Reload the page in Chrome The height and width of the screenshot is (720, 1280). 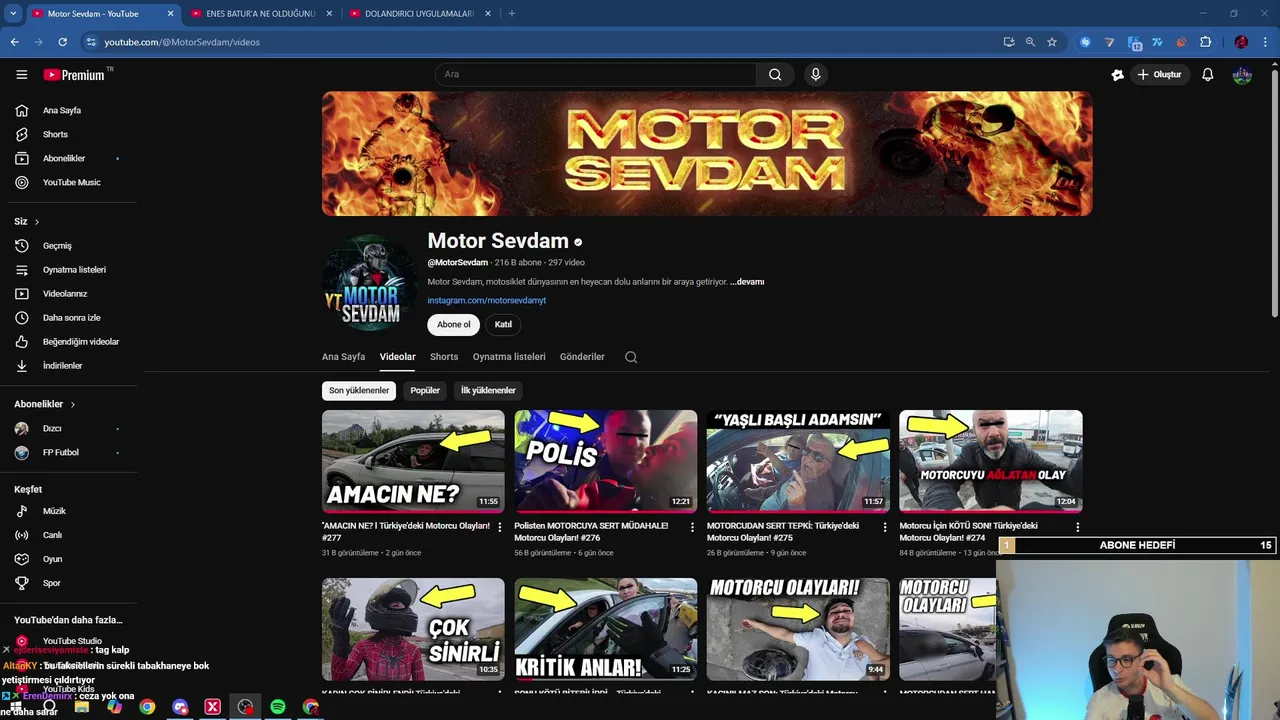62,42
